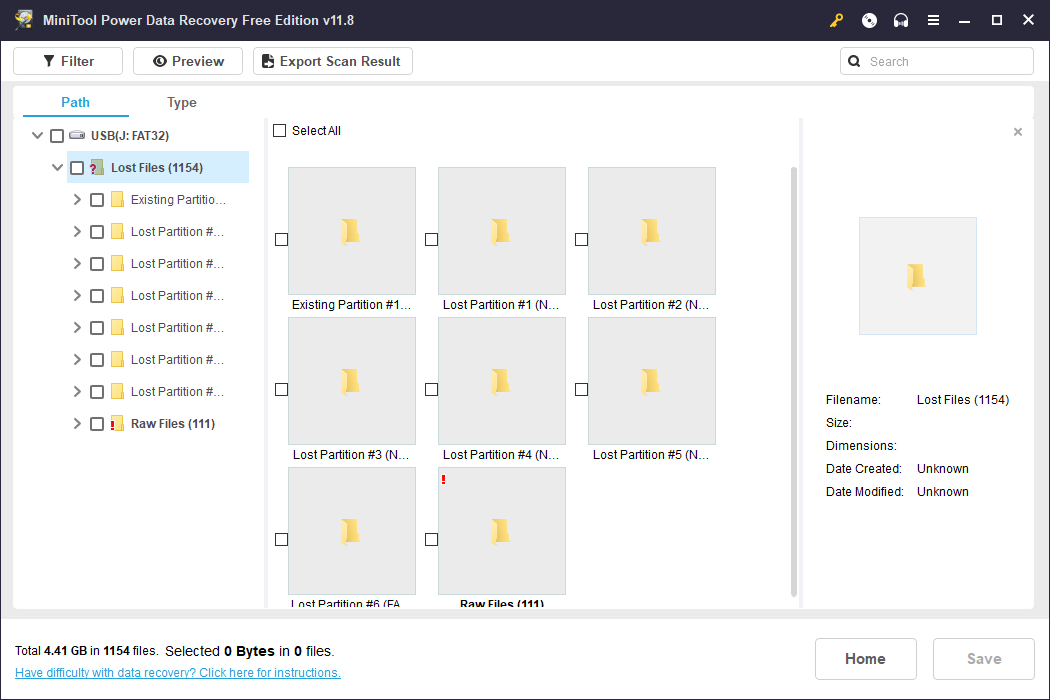Select the Existing Partitio... tree row label

pyautogui.click(x=178, y=200)
